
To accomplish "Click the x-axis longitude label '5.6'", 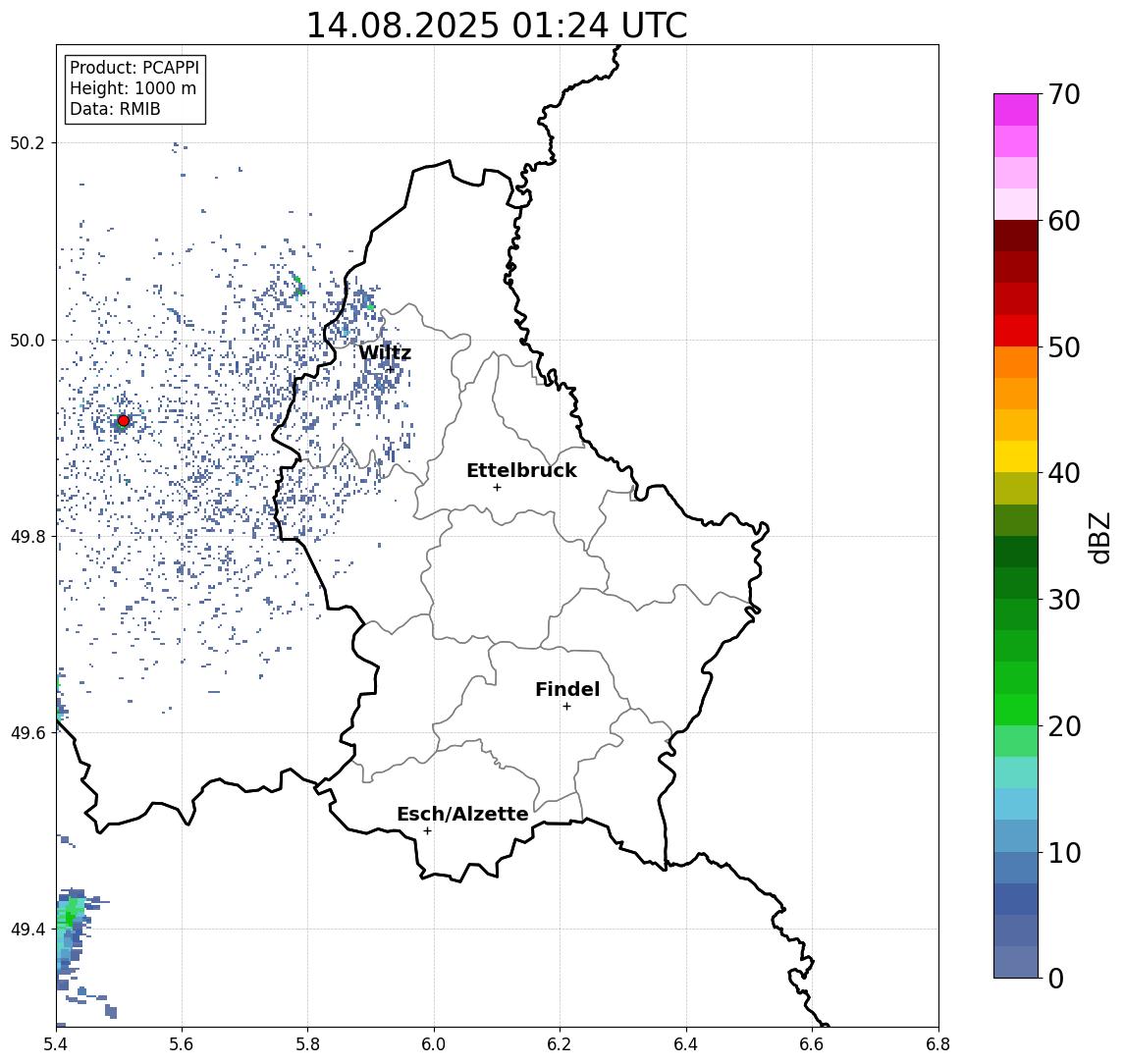I will pos(182,1044).
